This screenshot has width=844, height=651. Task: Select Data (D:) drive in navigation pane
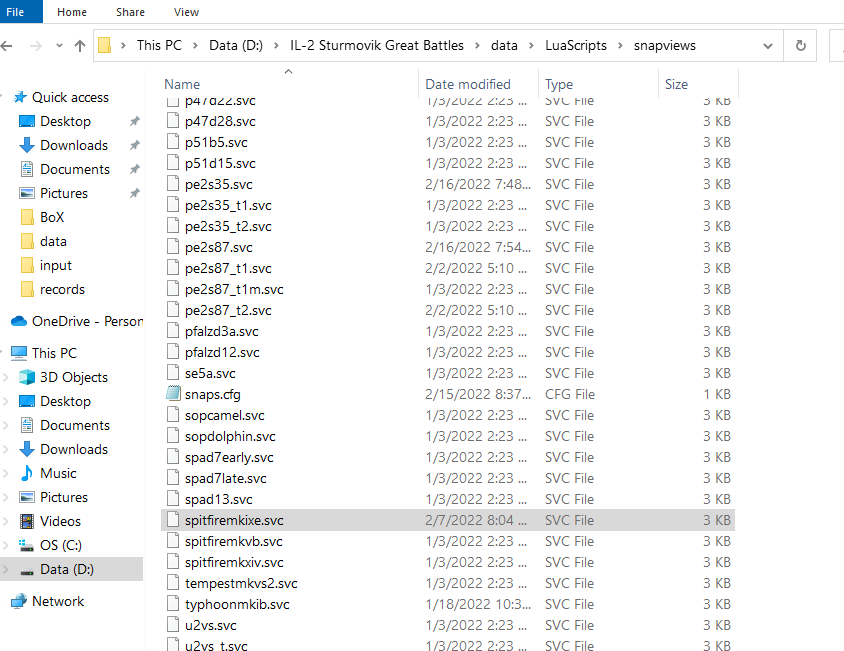67,570
